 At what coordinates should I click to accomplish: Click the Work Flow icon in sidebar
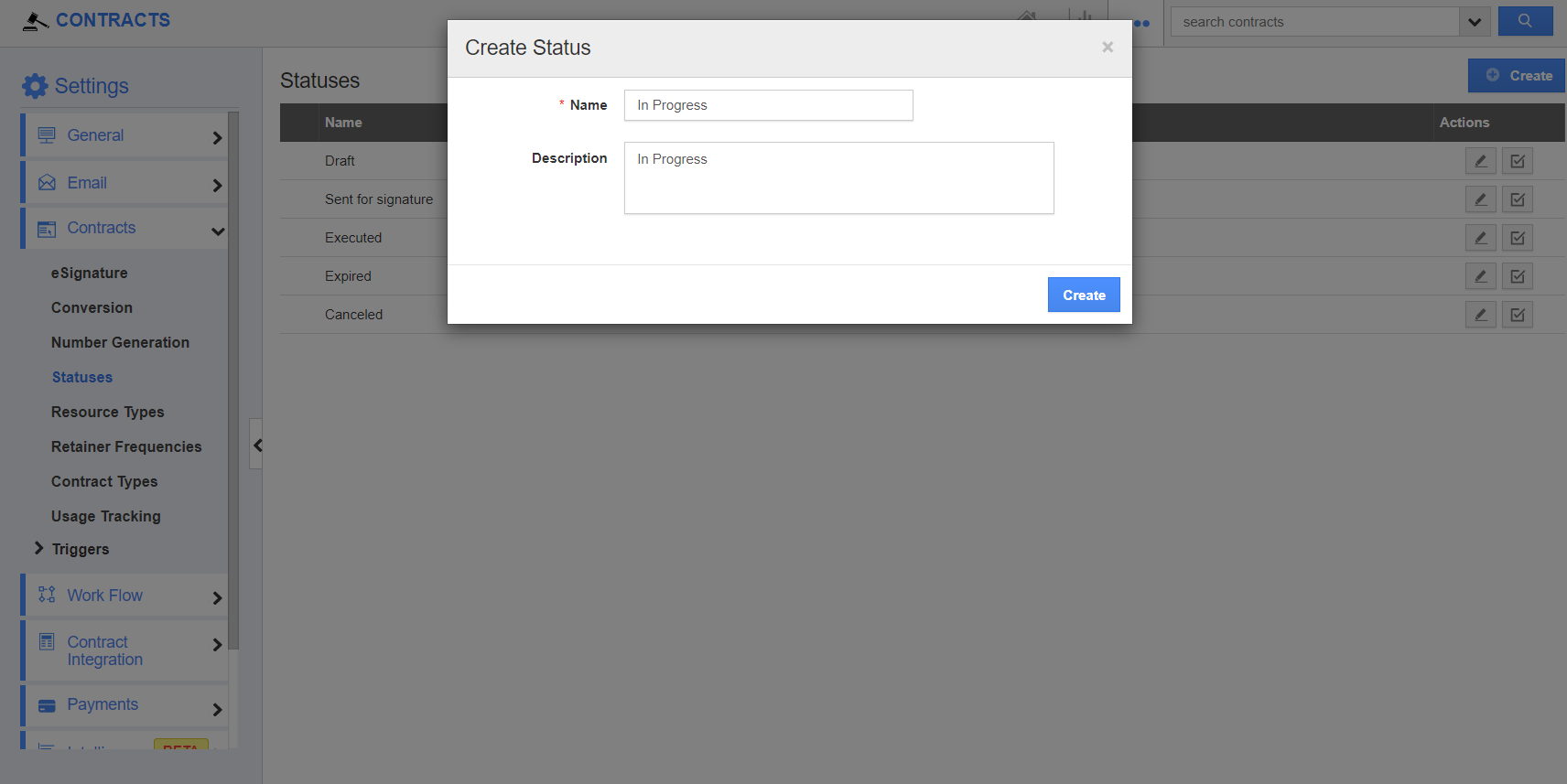coord(47,596)
